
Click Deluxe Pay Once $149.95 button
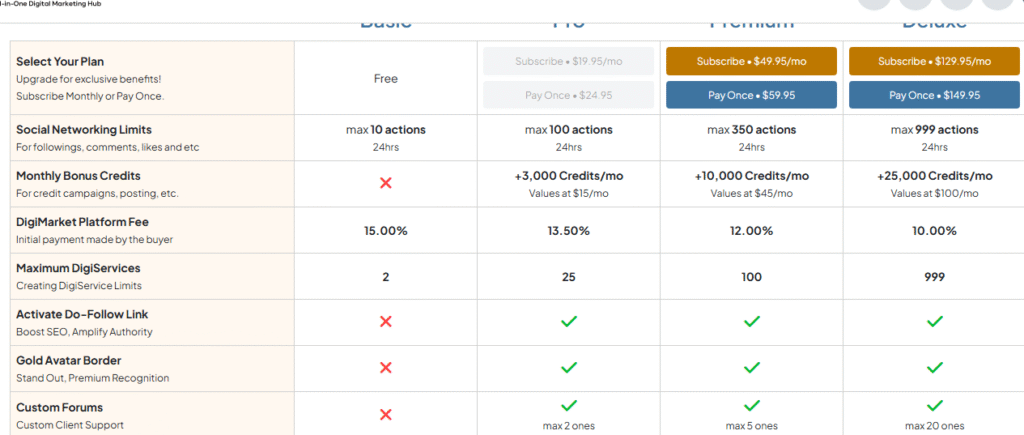pyautogui.click(x=934, y=95)
